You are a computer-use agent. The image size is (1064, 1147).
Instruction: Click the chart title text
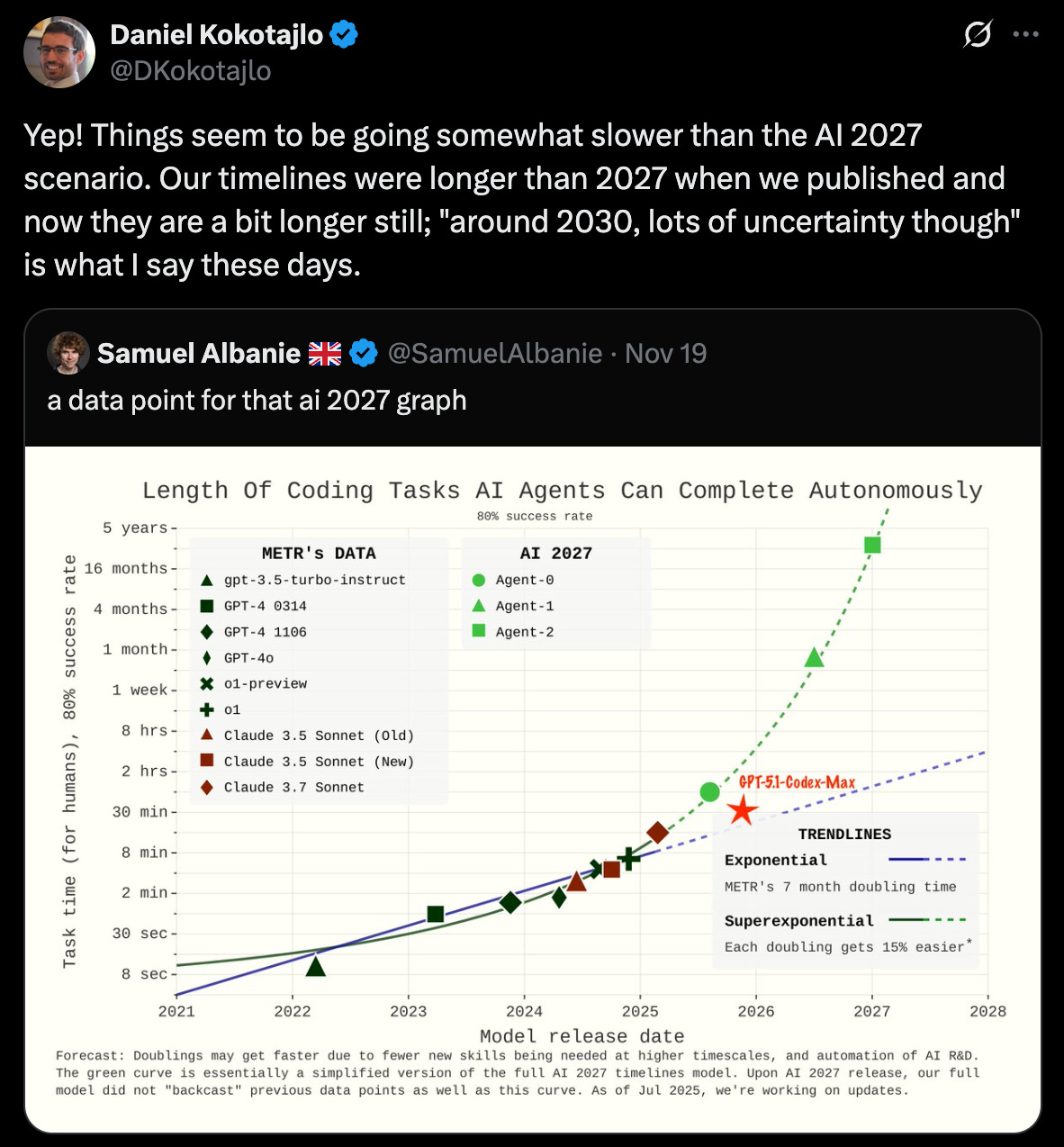click(x=563, y=491)
